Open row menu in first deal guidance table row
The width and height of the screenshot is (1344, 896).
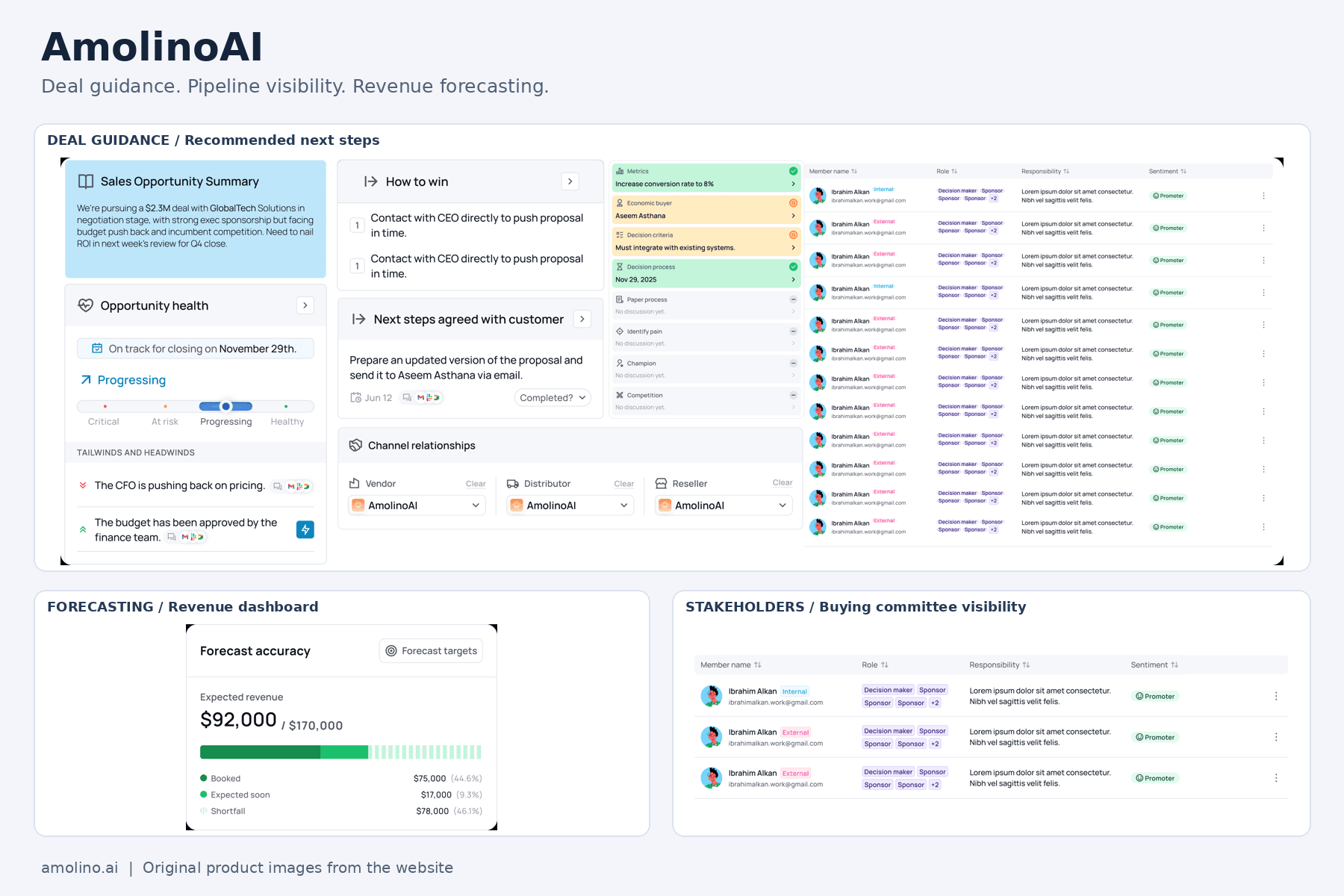click(1263, 196)
